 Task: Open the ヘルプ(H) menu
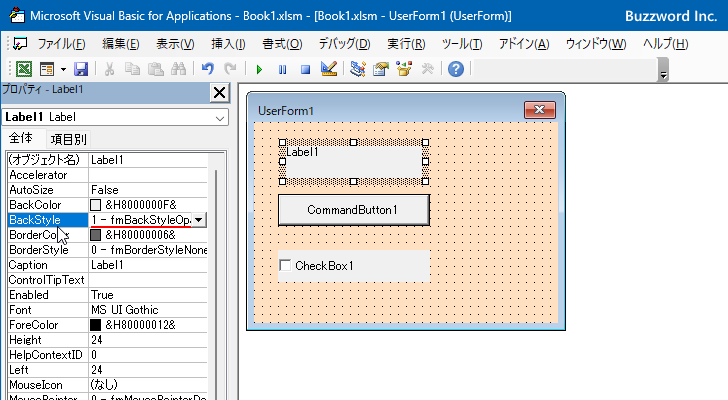665,44
